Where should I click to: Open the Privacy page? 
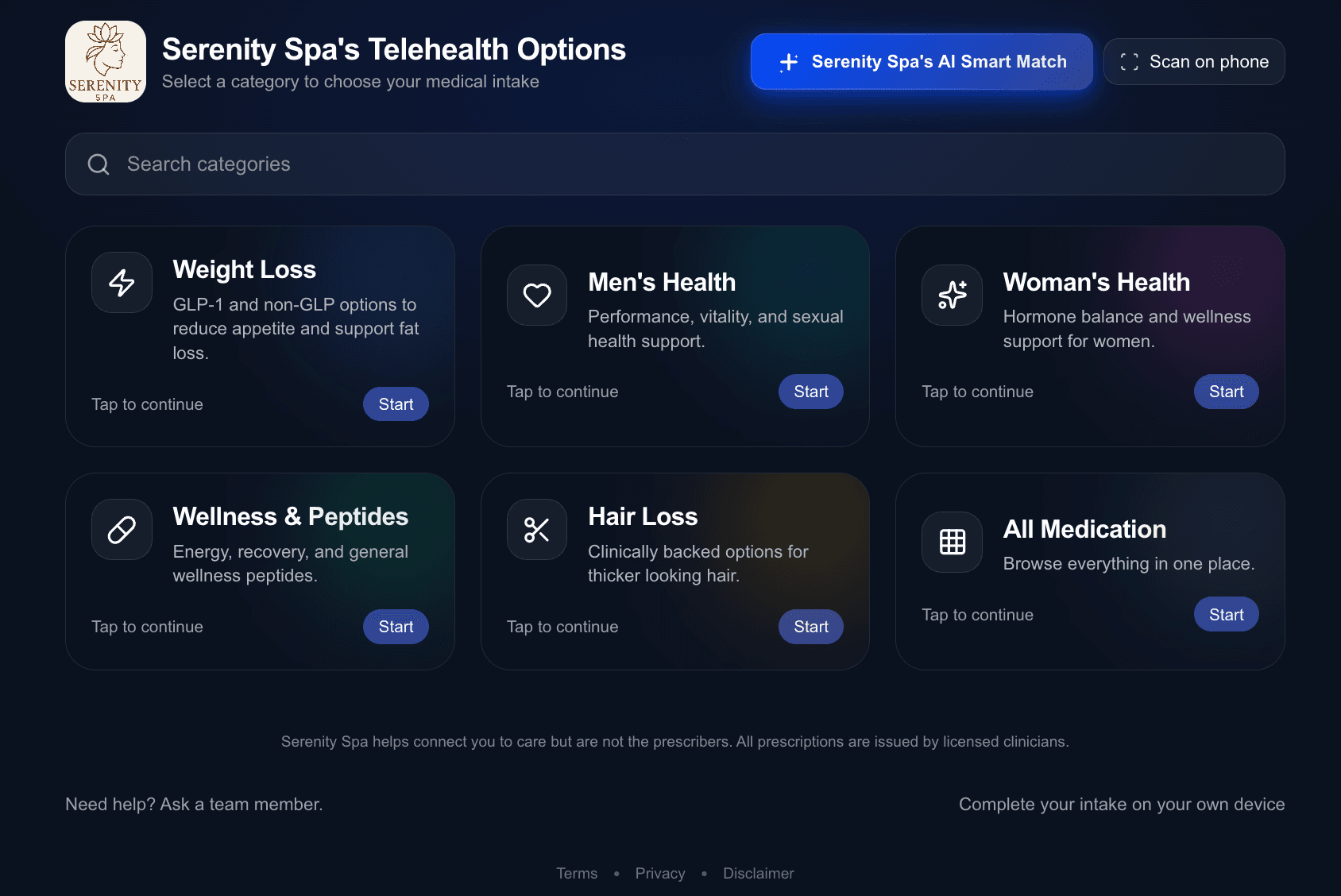pyautogui.click(x=660, y=873)
